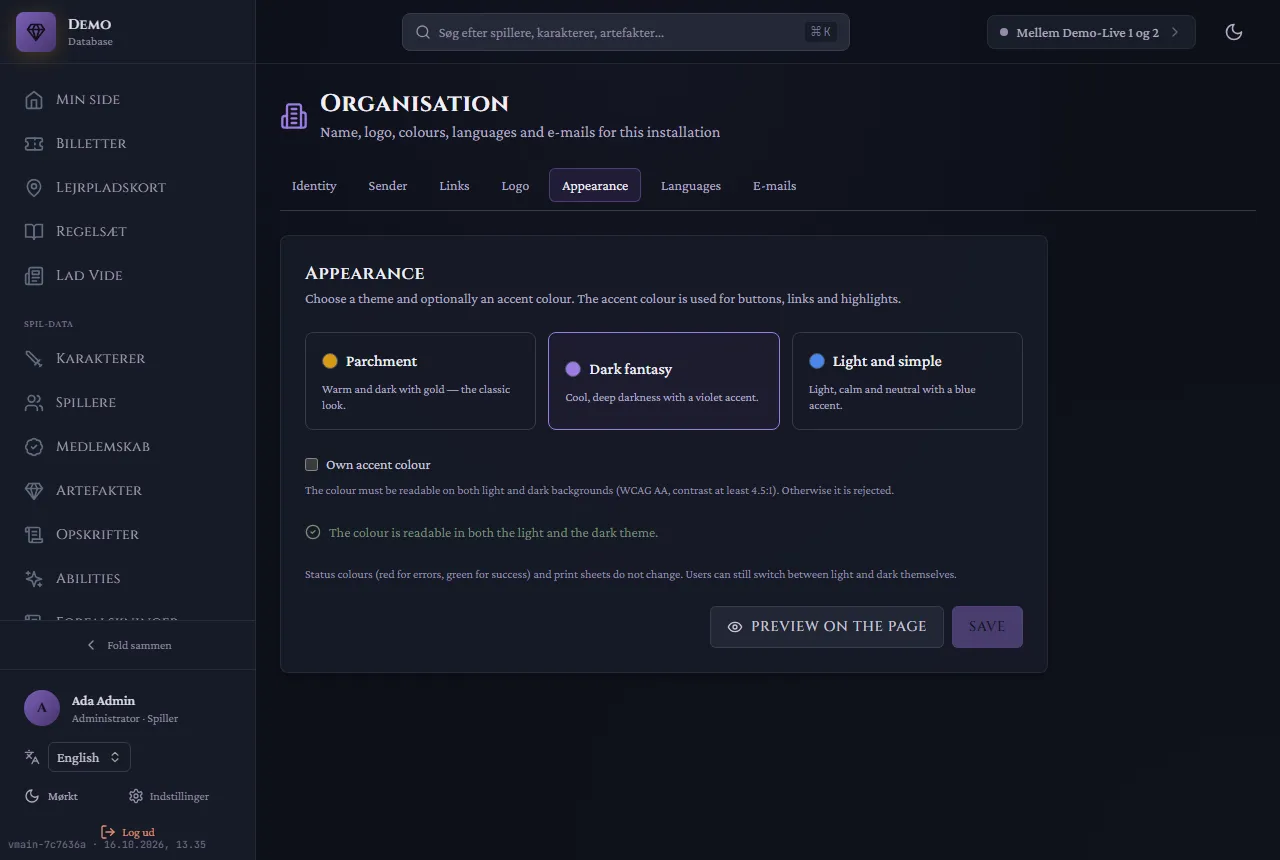Screen dimensions: 1280x860
Task: Open the Logo tab
Action: [515, 186]
